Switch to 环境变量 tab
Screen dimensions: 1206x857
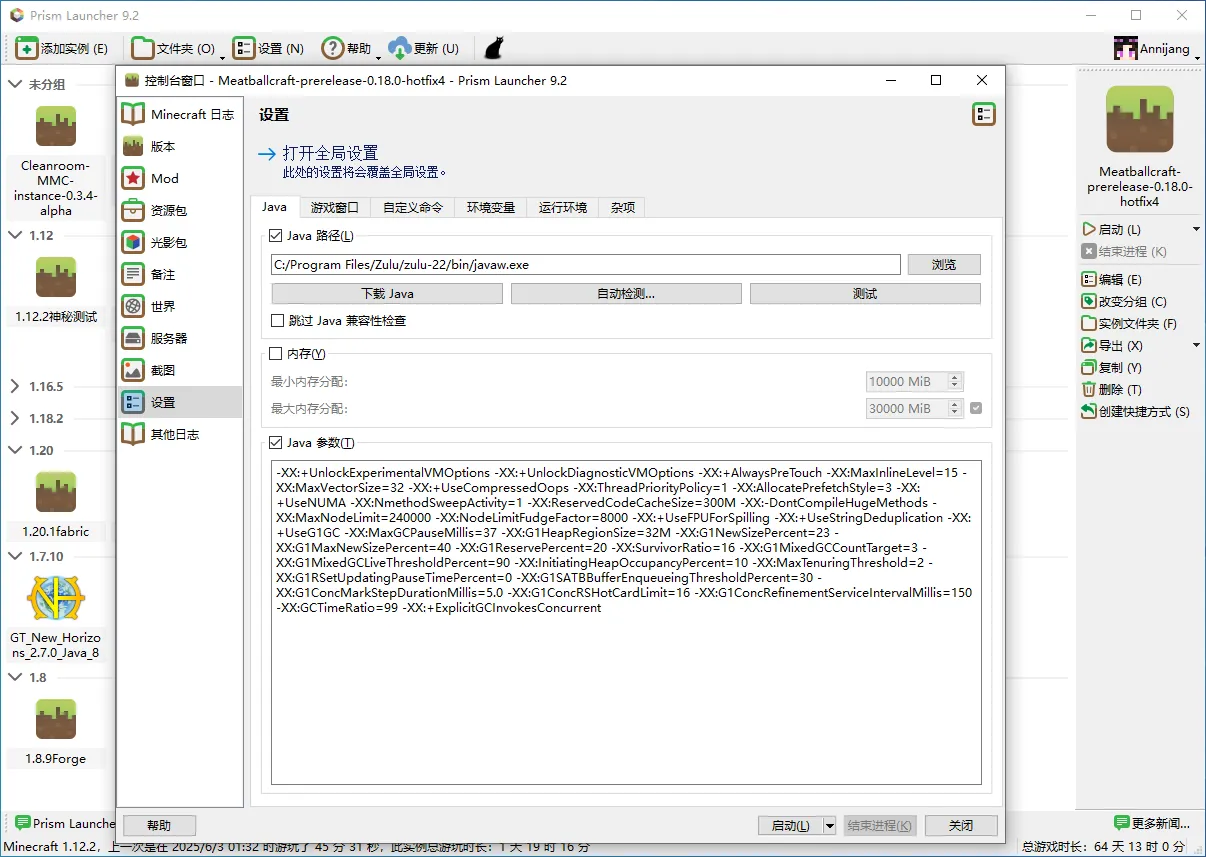pyautogui.click(x=490, y=208)
